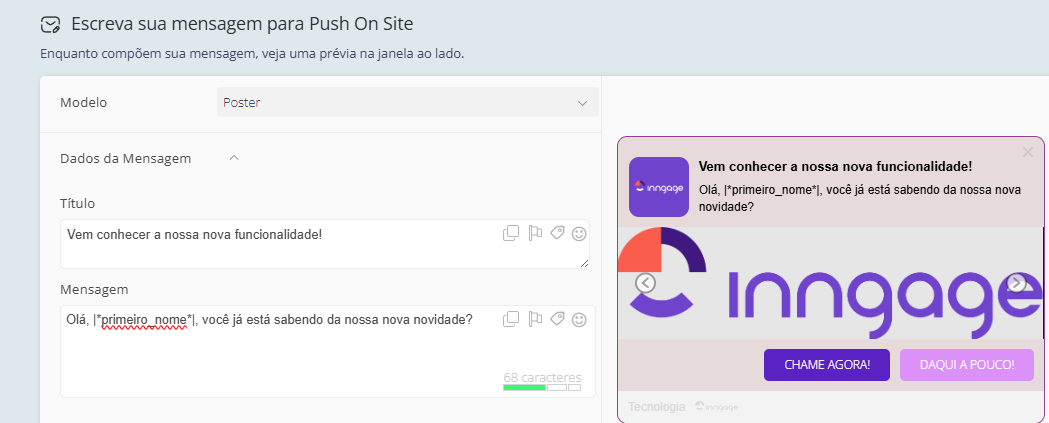Click the tag icon in Título field
Screen dimensions: 1049x423
(557, 233)
